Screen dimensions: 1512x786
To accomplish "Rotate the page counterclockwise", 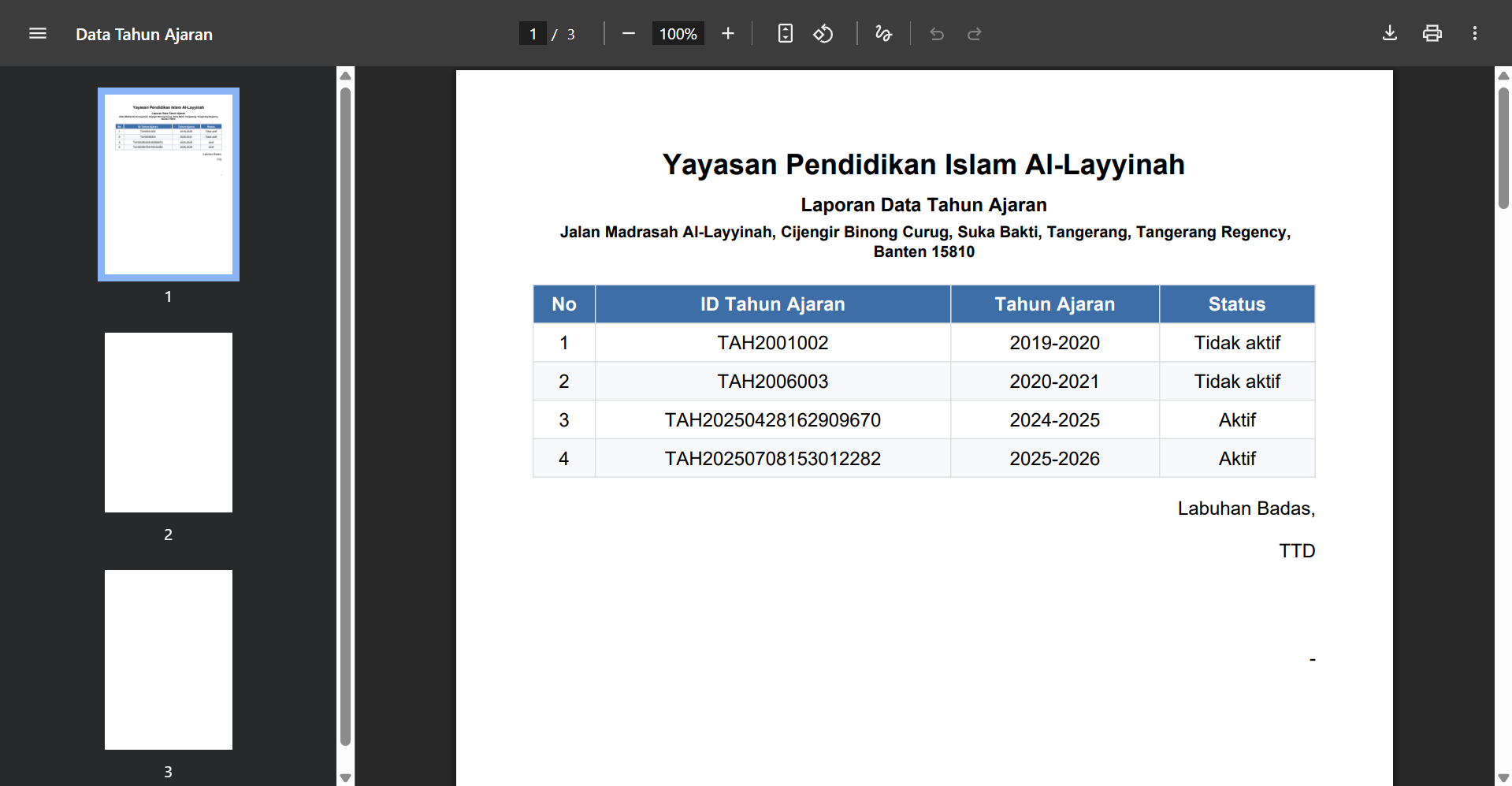I will coord(823,33).
